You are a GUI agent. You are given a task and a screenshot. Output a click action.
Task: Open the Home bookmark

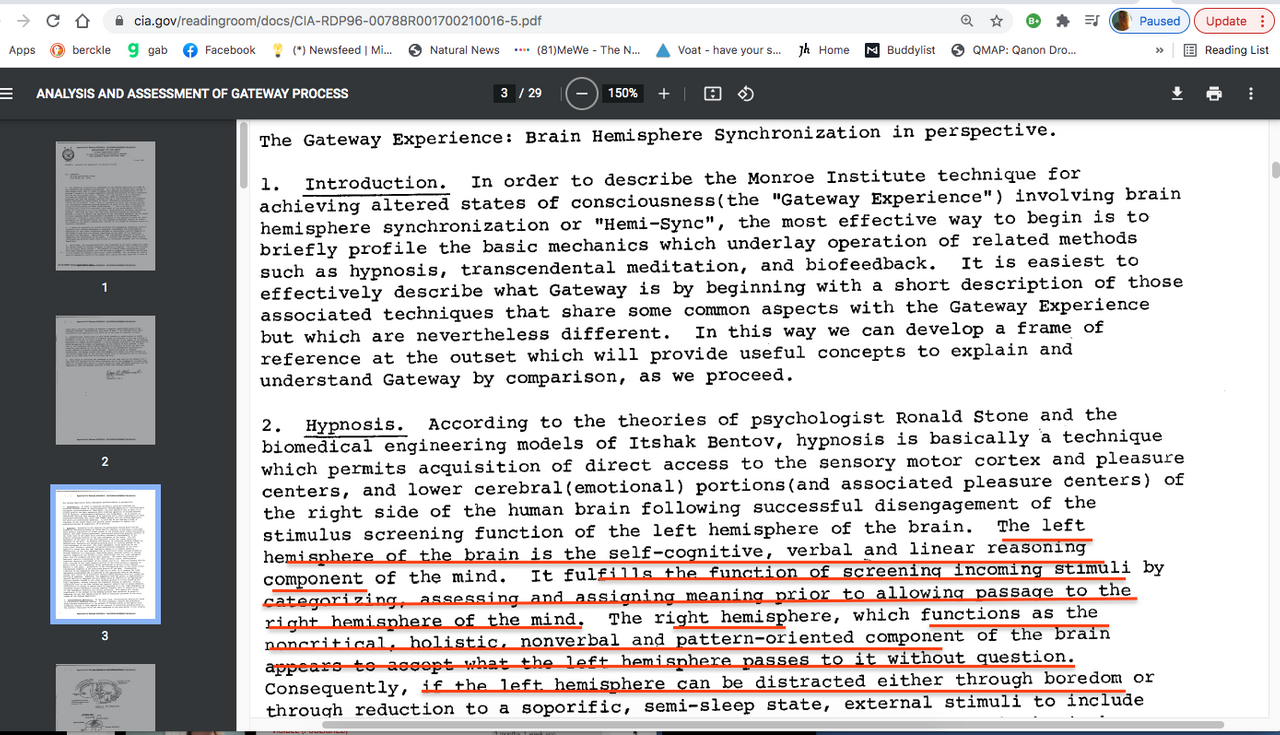(x=824, y=50)
